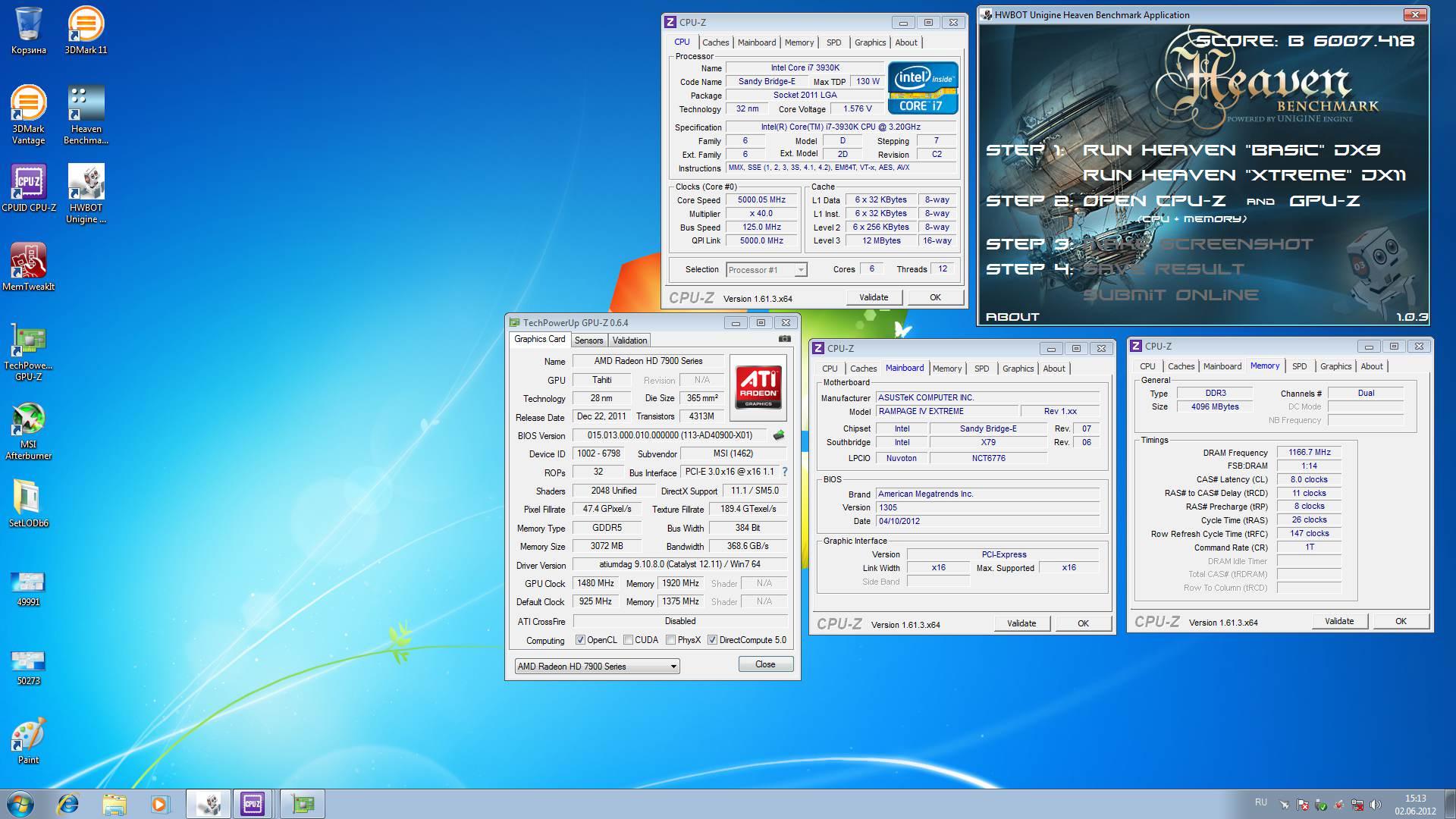Select About tab in CPU-Z Memory window

tap(1371, 366)
